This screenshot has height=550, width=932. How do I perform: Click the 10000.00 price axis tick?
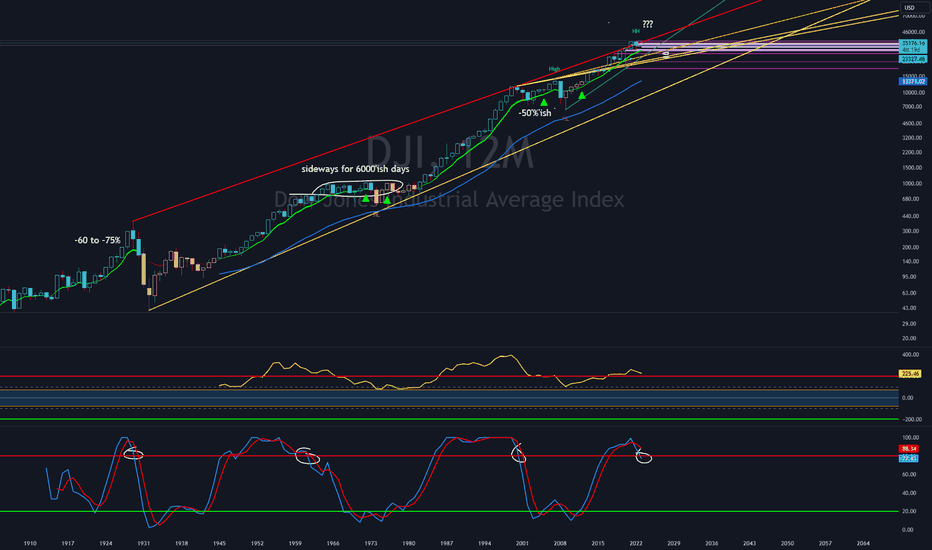914,93
